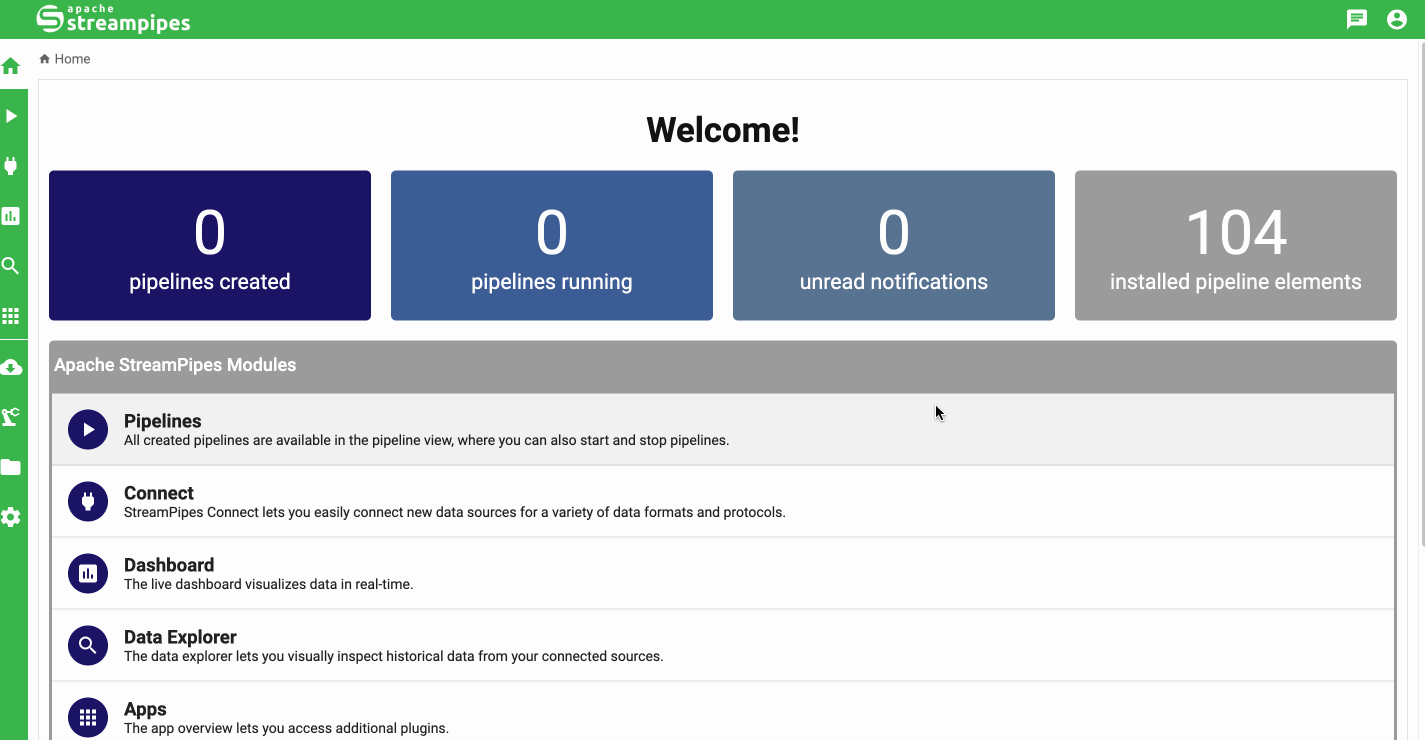Click the Apache StreamPipes logo
This screenshot has width=1425, height=740.
113,19
